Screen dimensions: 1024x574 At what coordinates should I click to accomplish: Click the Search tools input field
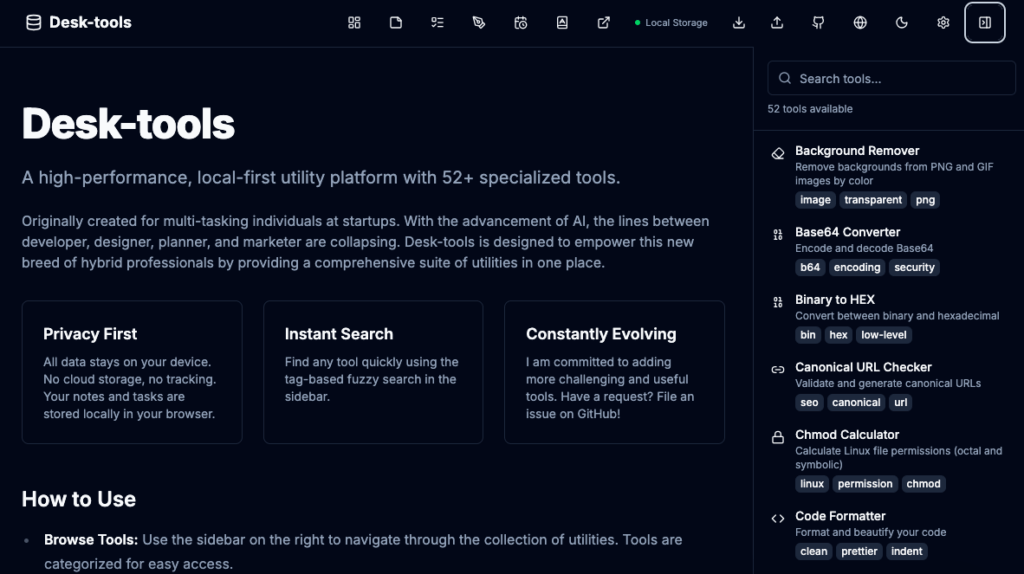pos(891,78)
